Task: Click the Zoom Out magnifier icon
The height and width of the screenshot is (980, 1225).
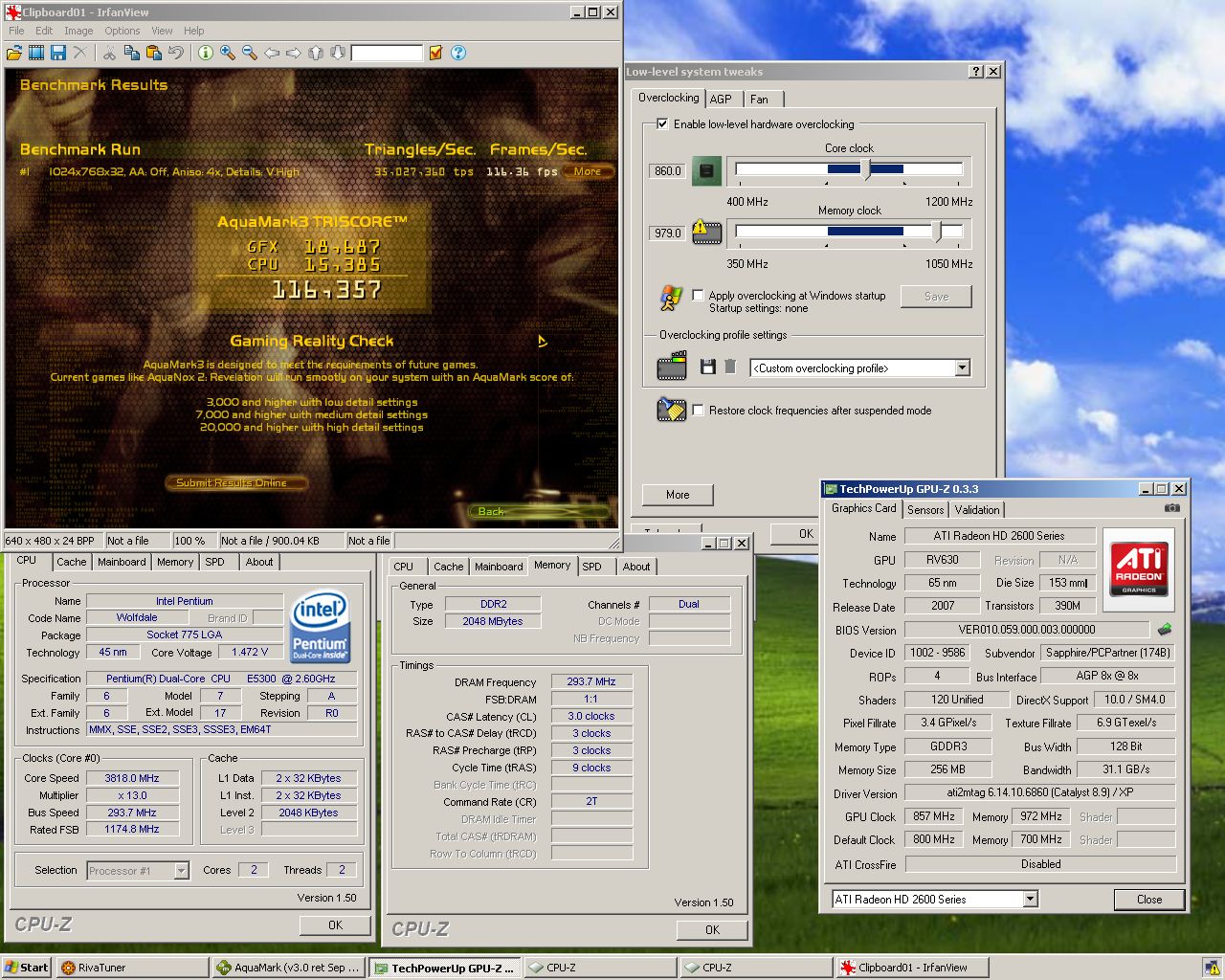Action: pyautogui.click(x=250, y=53)
